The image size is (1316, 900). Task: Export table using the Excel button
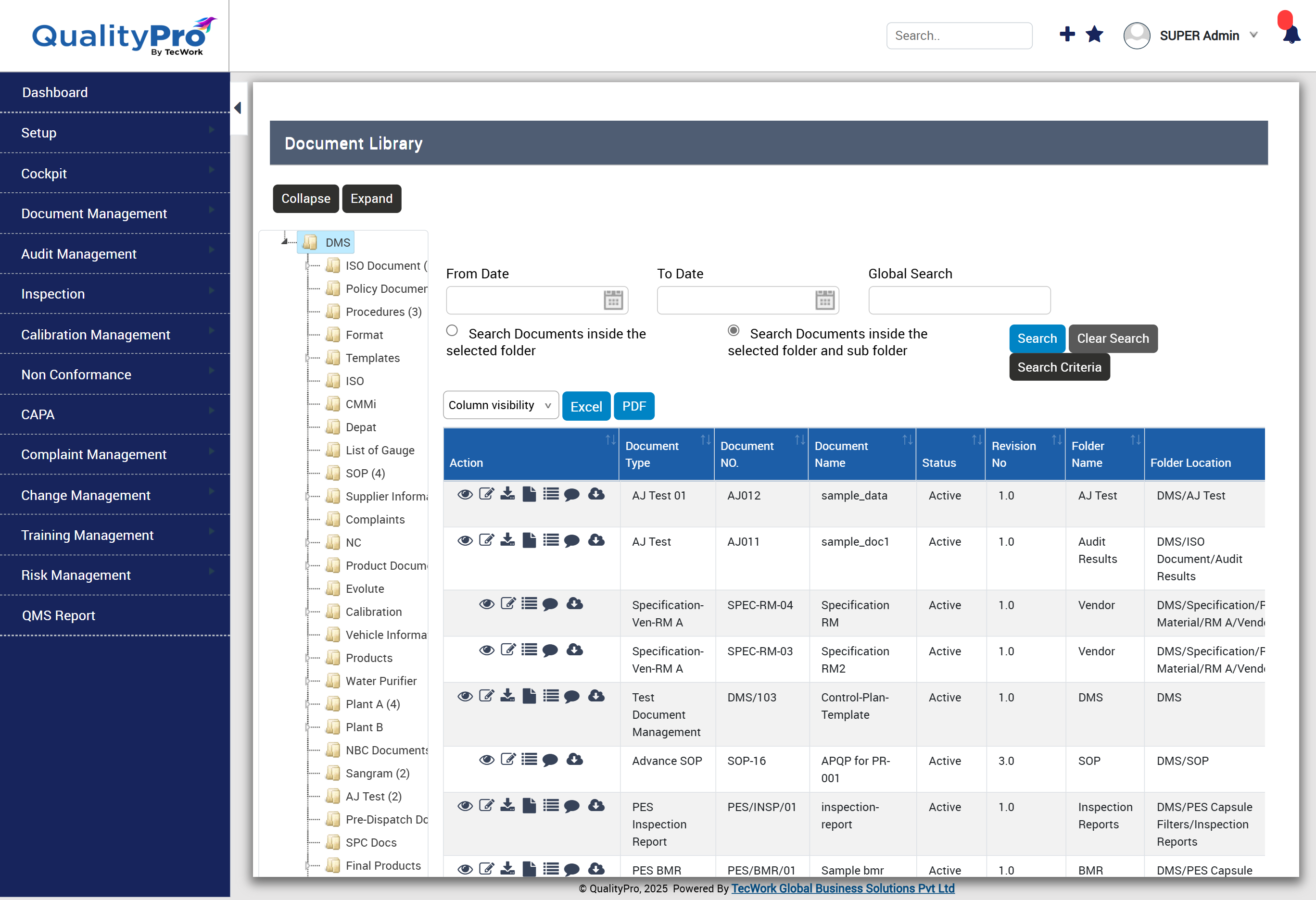coord(585,406)
